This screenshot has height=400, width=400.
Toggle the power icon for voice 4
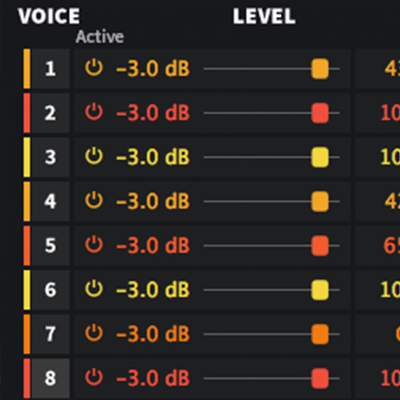[x=94, y=200]
